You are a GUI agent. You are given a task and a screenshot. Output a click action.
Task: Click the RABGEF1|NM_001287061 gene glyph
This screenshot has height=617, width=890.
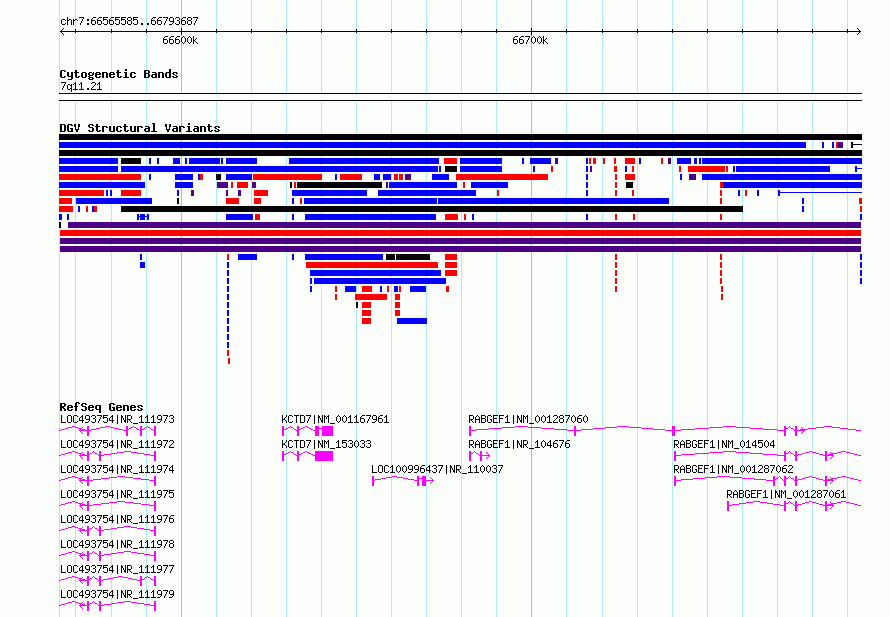pos(794,506)
